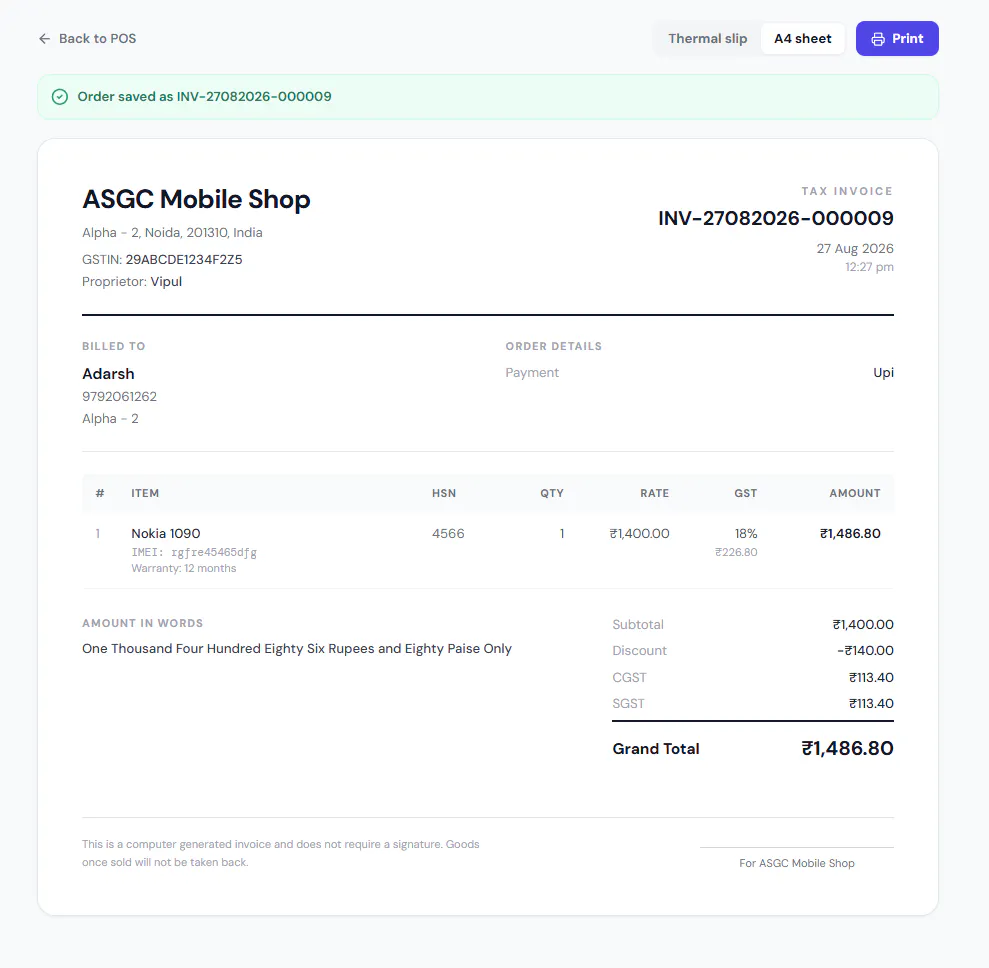The height and width of the screenshot is (968, 989).
Task: Click the AMOUNT column header
Action: (x=855, y=493)
